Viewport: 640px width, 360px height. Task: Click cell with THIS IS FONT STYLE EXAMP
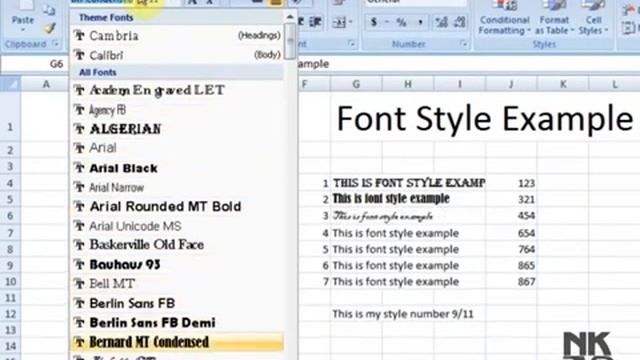pyautogui.click(x=409, y=183)
